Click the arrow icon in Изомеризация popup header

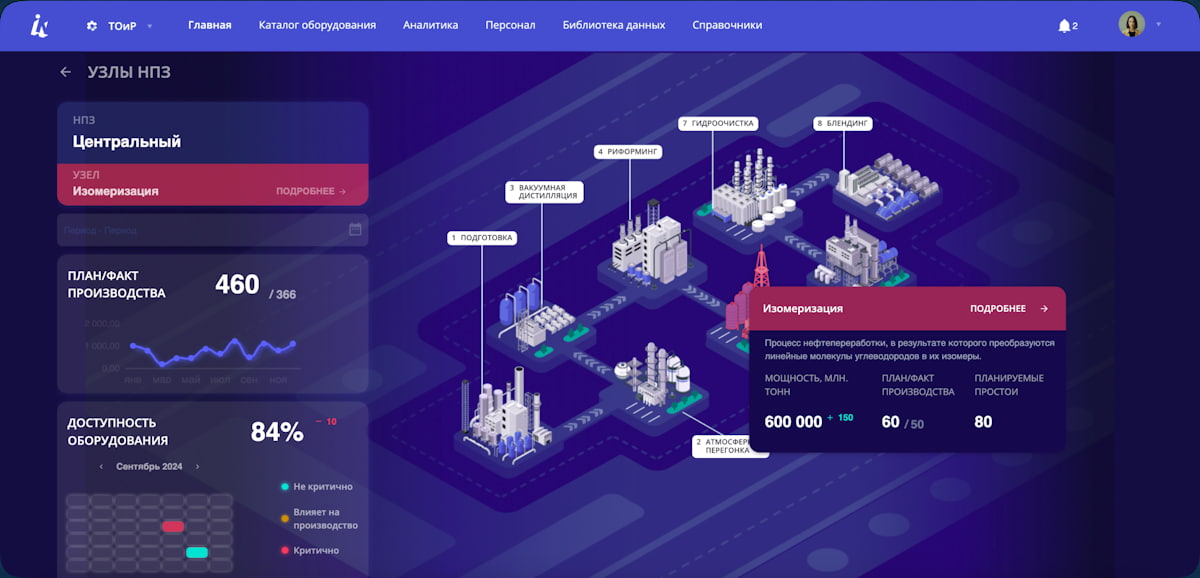pyautogui.click(x=1044, y=309)
